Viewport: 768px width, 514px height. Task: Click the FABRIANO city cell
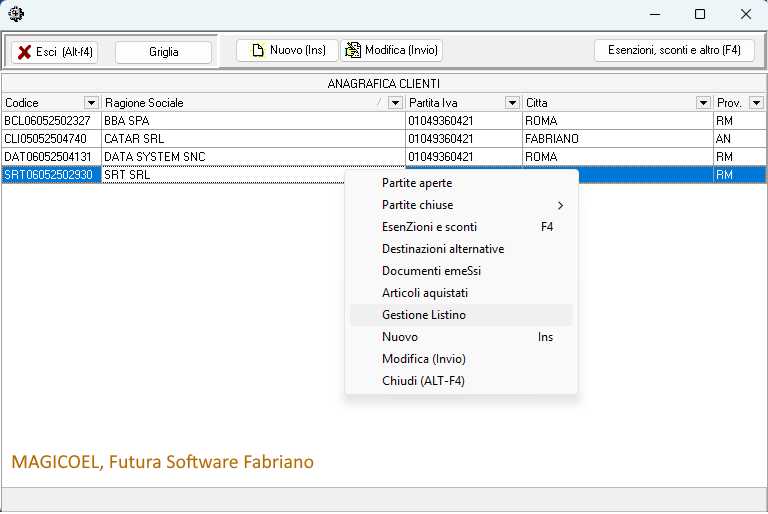[x=618, y=139]
